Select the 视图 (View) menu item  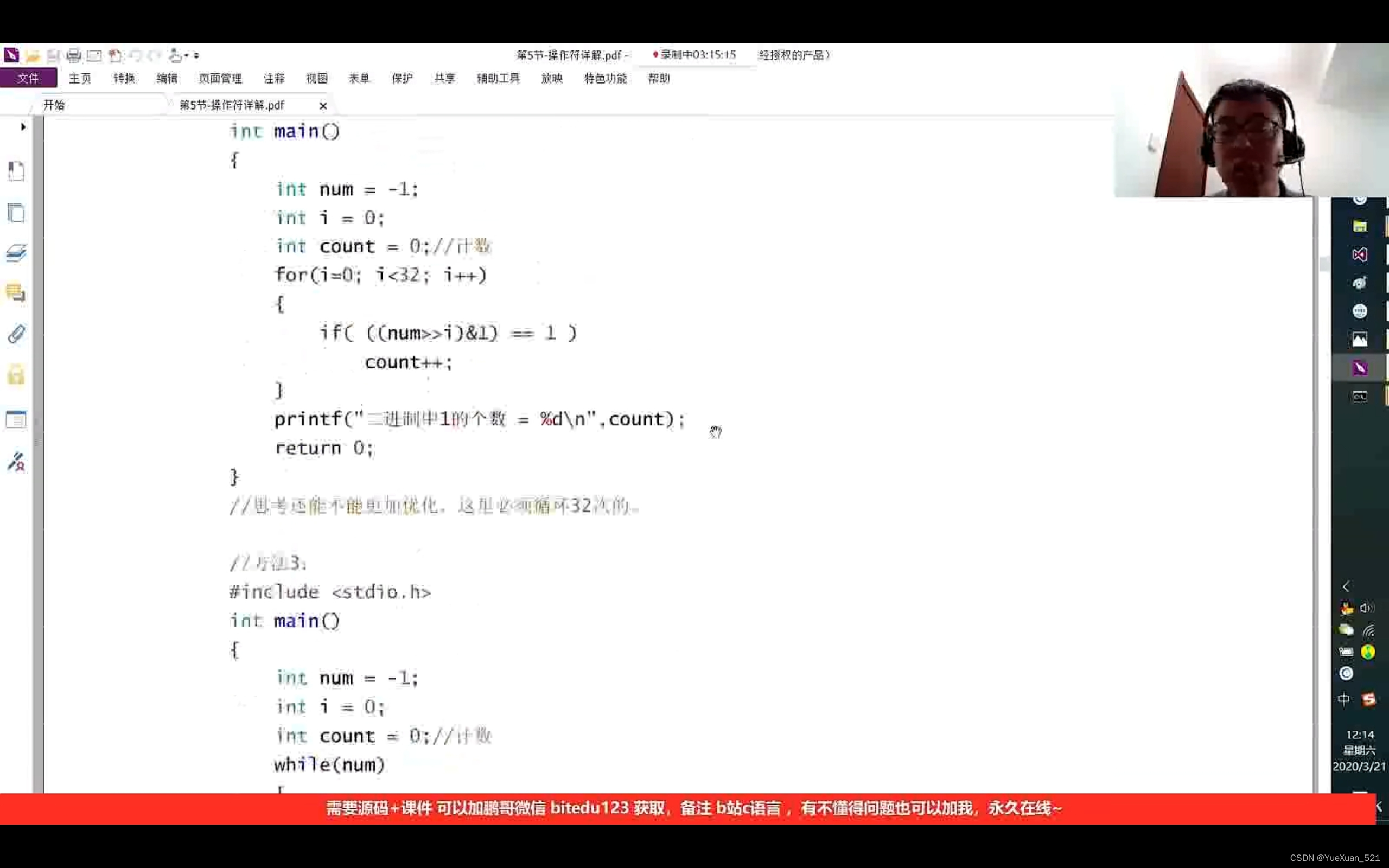click(x=316, y=78)
